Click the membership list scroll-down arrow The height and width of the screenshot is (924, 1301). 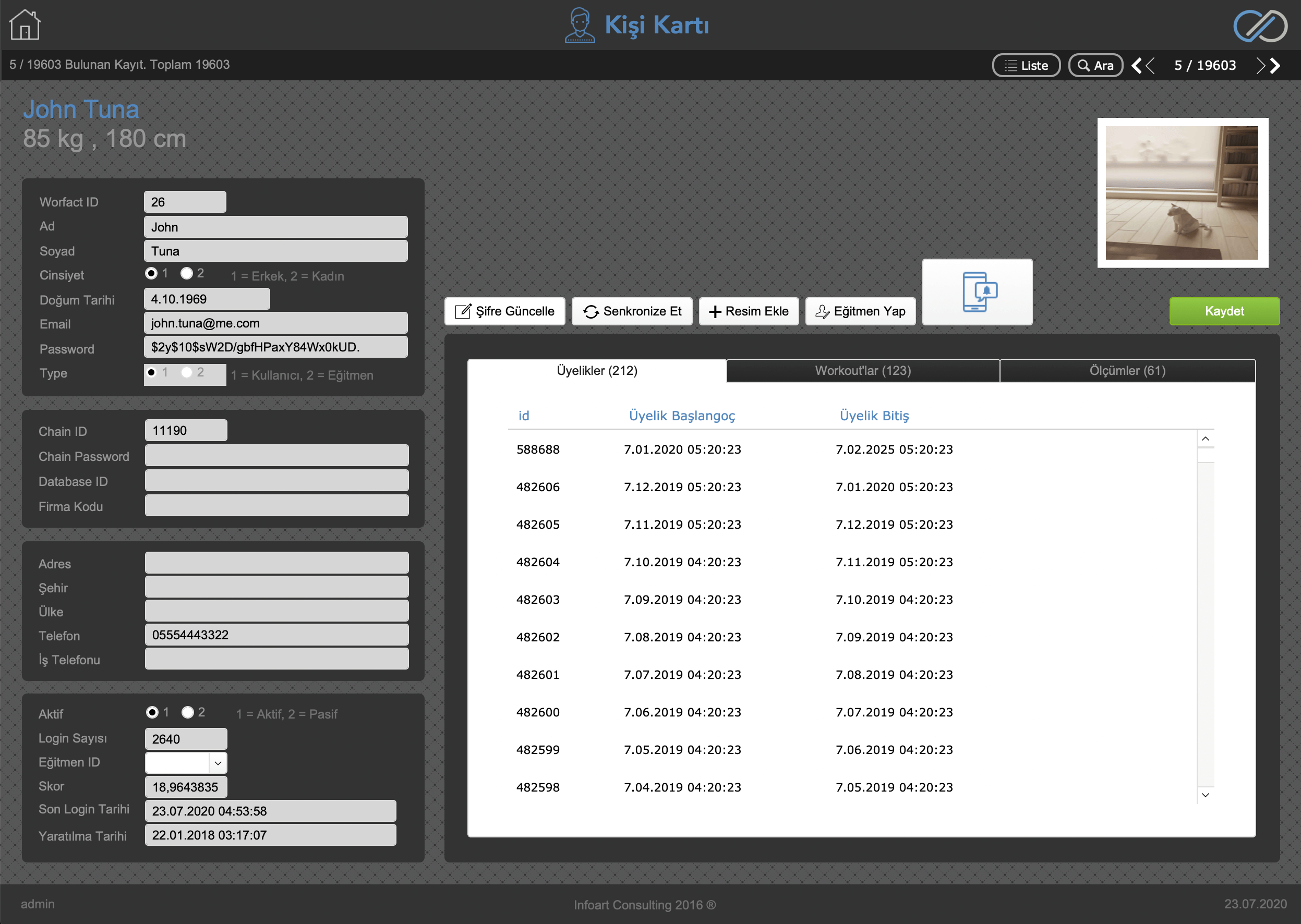(x=1206, y=795)
